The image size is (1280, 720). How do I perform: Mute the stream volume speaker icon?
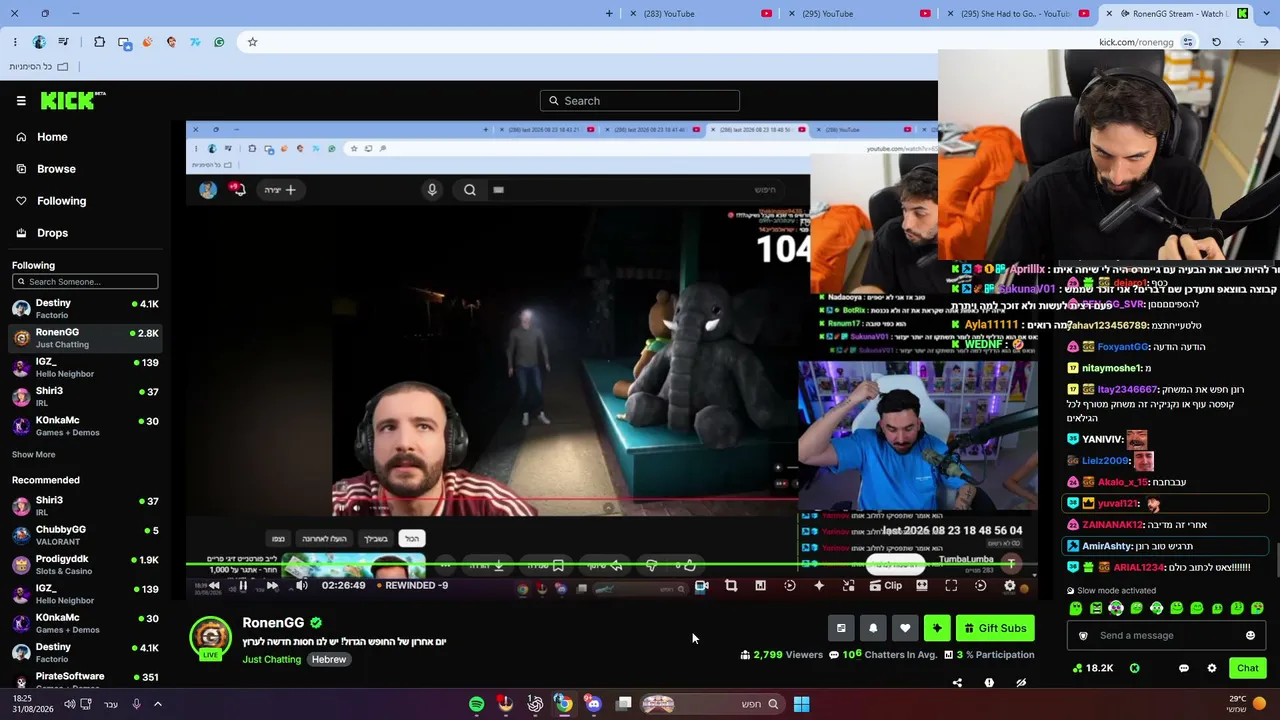301,586
